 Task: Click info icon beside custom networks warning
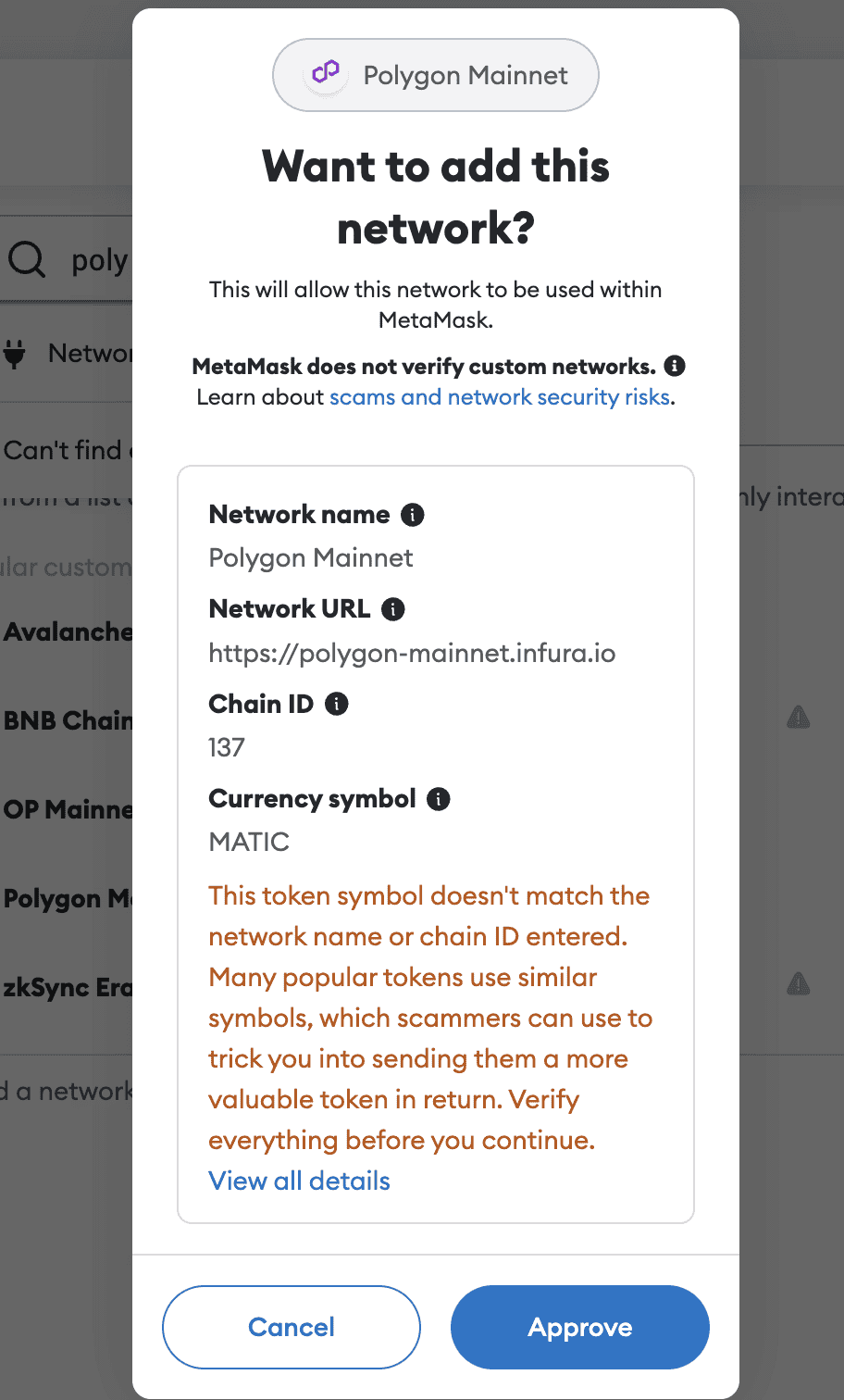tap(676, 366)
